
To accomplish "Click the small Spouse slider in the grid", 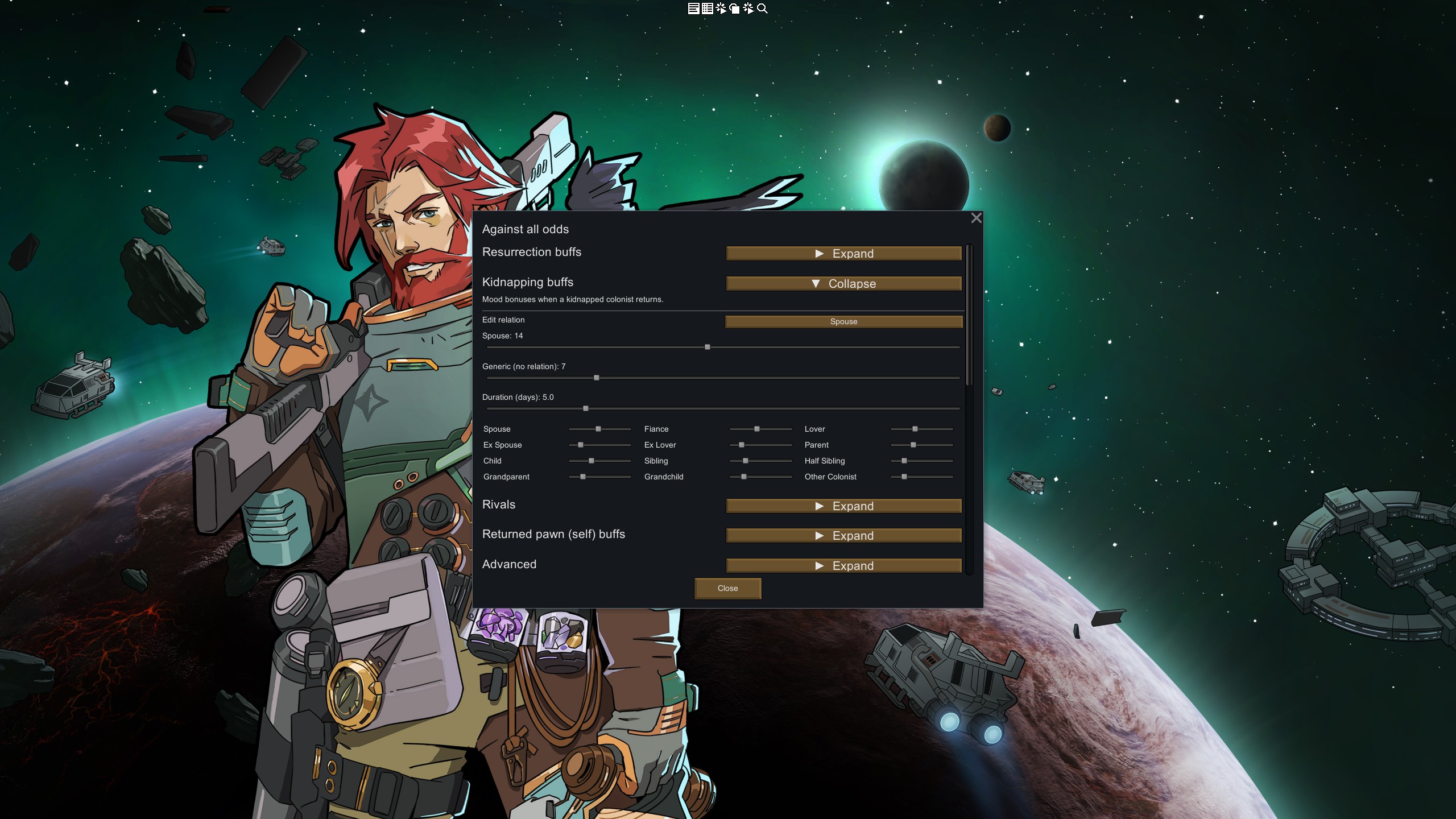I will coord(600,429).
